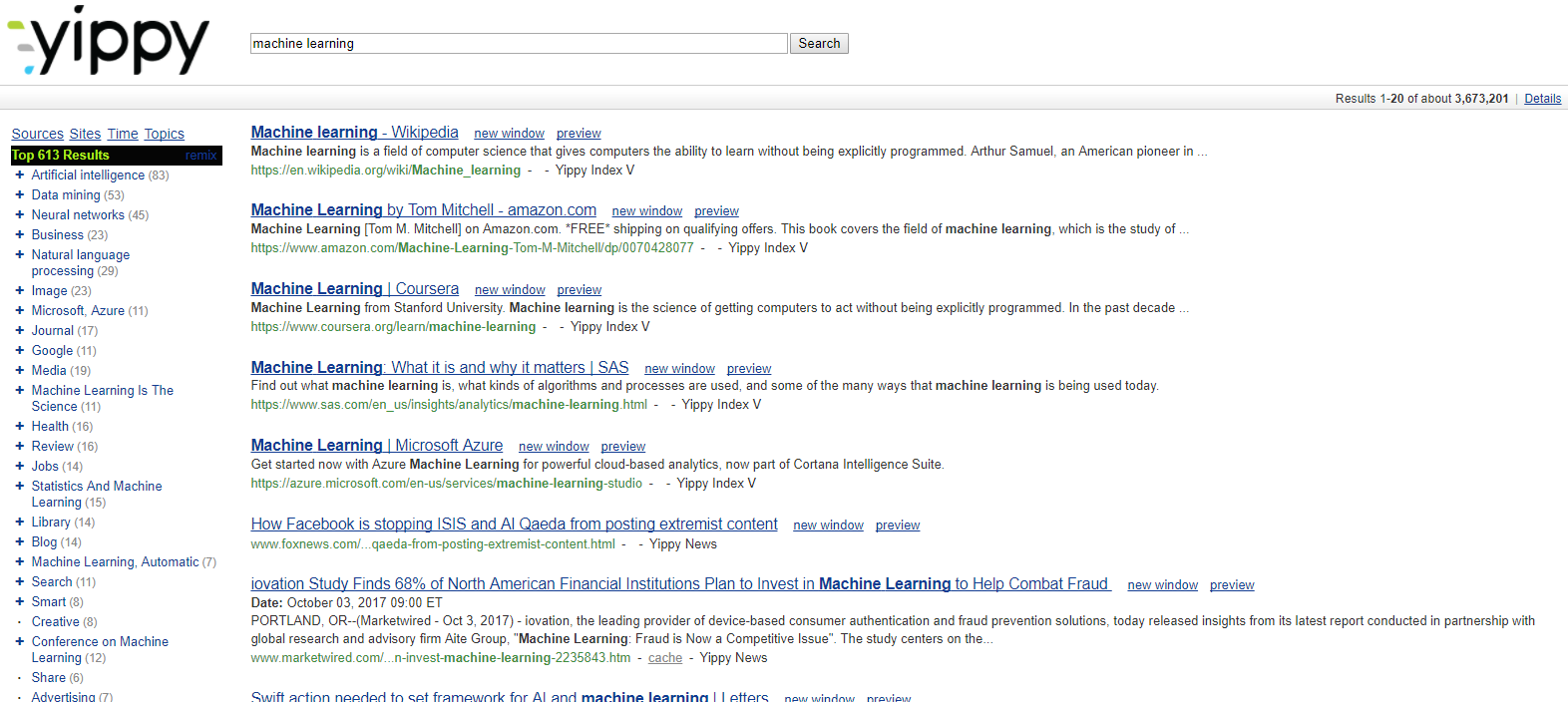
Task: Click the coursera.org machine-learning URL
Action: tap(393, 327)
